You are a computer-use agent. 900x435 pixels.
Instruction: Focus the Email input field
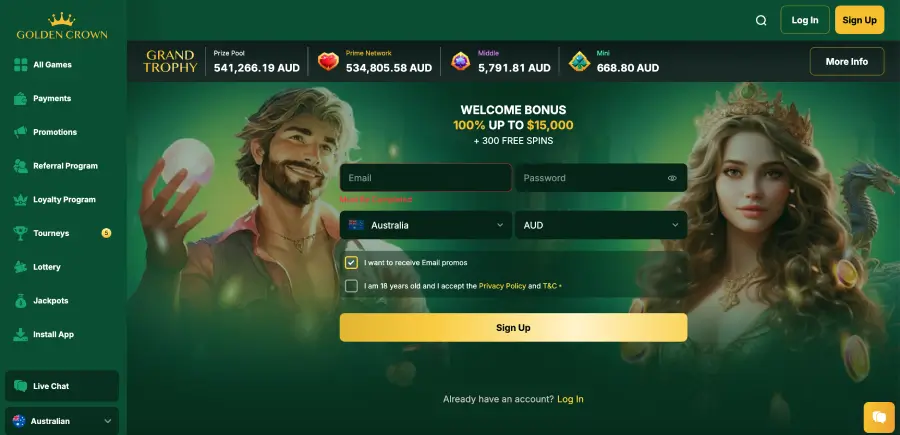click(x=426, y=178)
